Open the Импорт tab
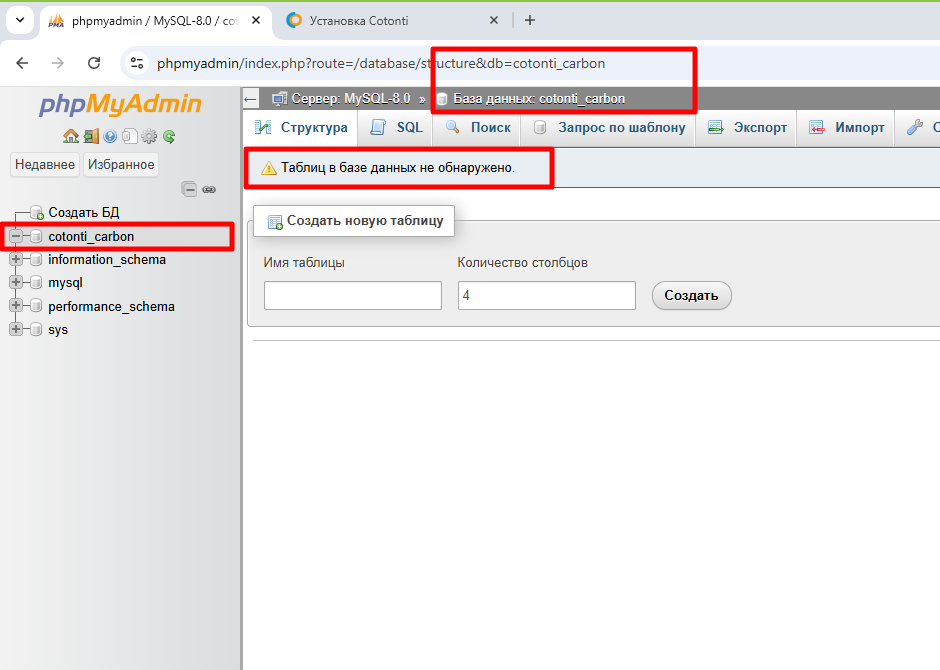Viewport: 940px width, 670px height. point(846,128)
